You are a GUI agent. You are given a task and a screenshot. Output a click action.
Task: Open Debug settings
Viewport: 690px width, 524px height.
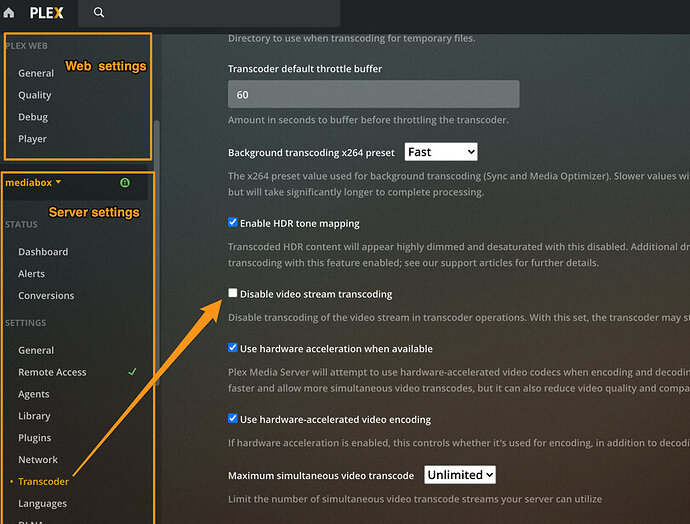(33, 117)
